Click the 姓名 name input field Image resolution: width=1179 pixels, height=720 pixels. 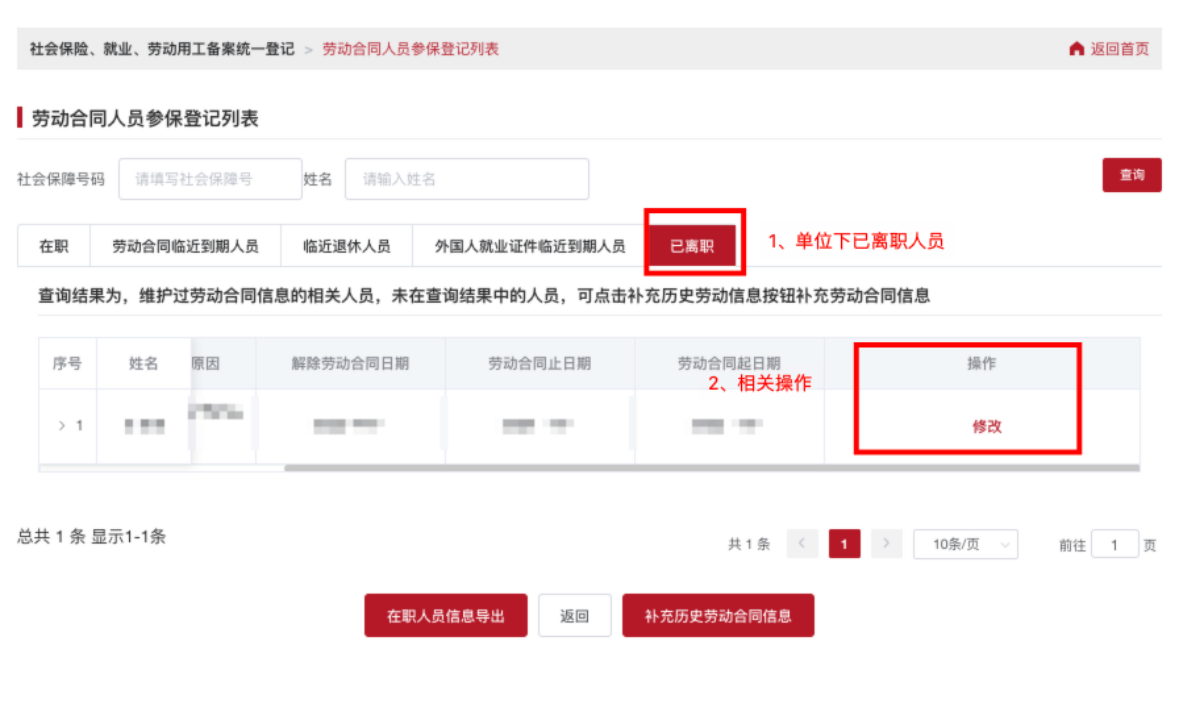466,179
